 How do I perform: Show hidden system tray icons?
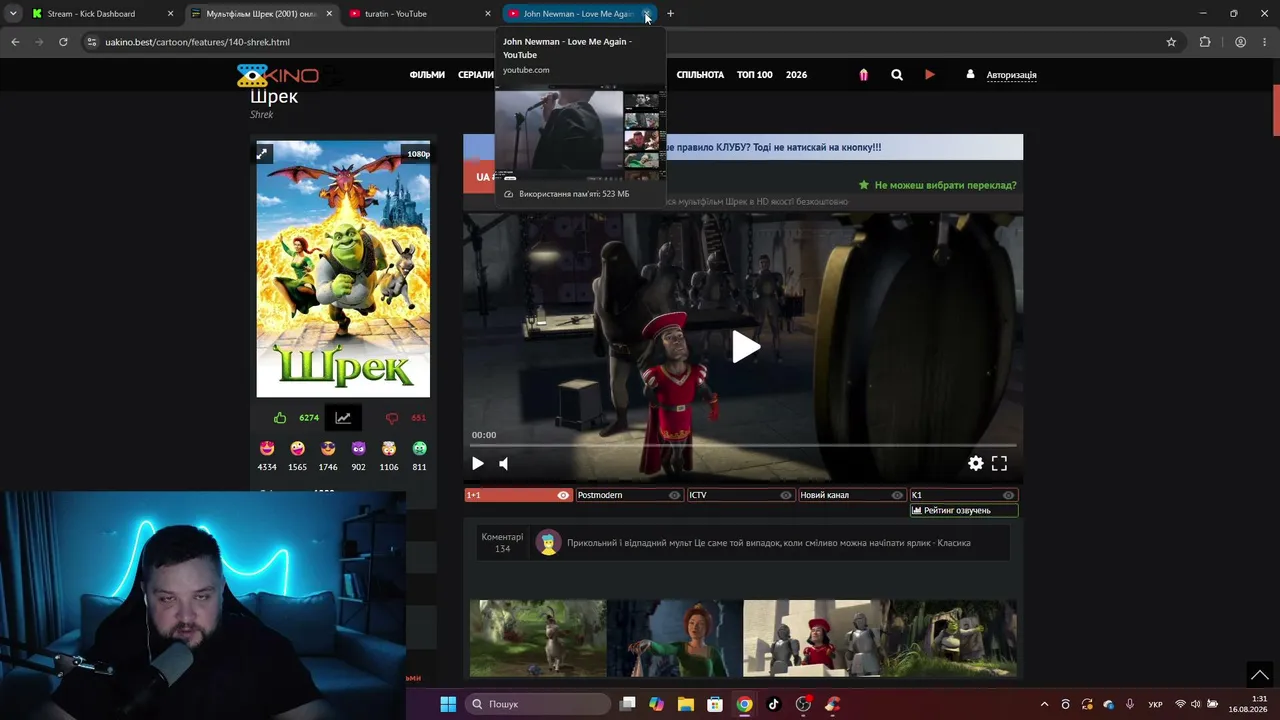(1044, 704)
